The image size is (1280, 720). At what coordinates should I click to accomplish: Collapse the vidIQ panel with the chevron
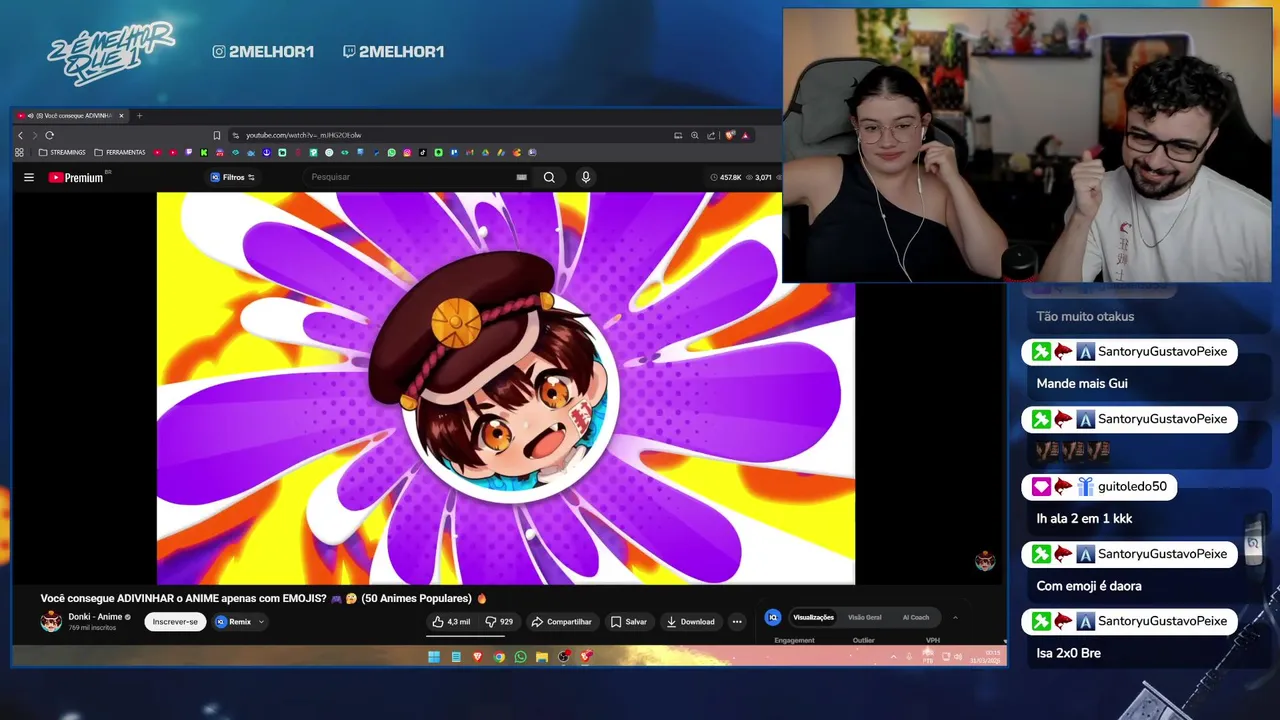955,618
